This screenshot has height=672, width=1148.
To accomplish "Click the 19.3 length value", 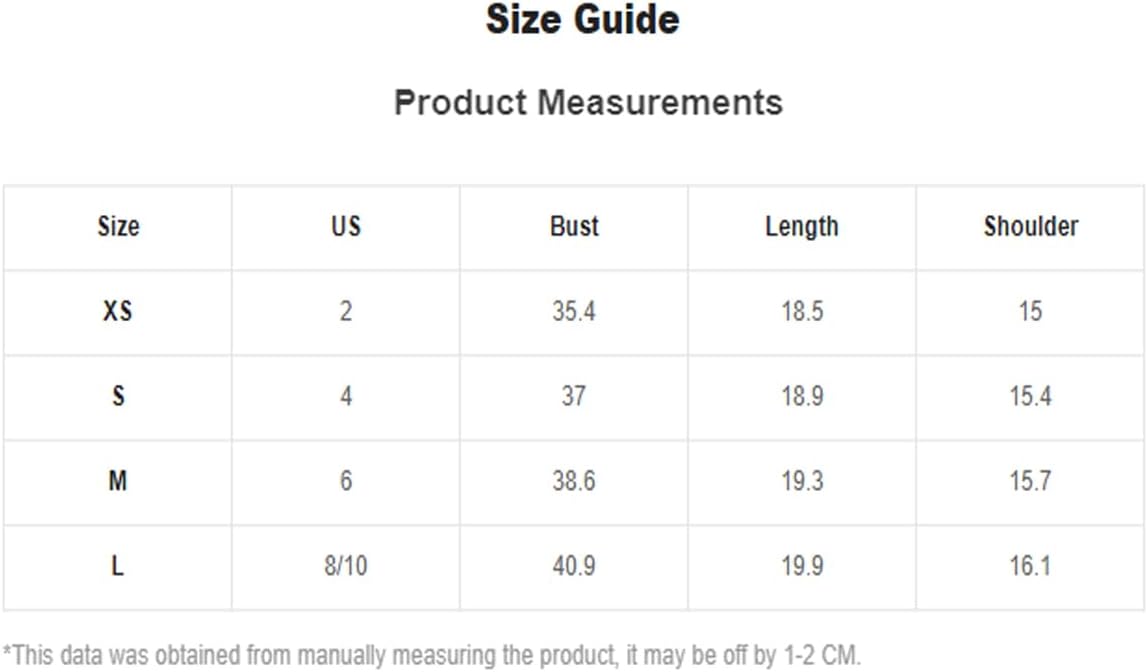I will click(802, 481).
